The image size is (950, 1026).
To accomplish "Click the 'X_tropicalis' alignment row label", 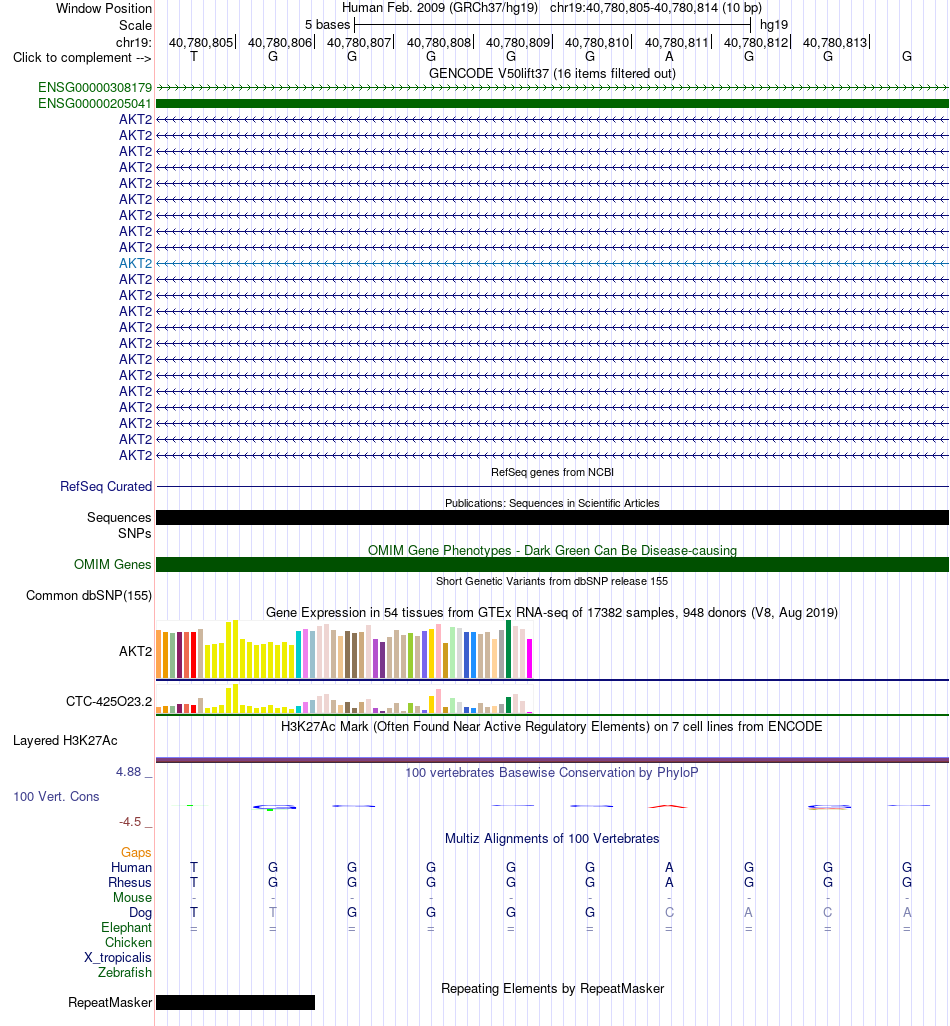I will click(x=118, y=958).
